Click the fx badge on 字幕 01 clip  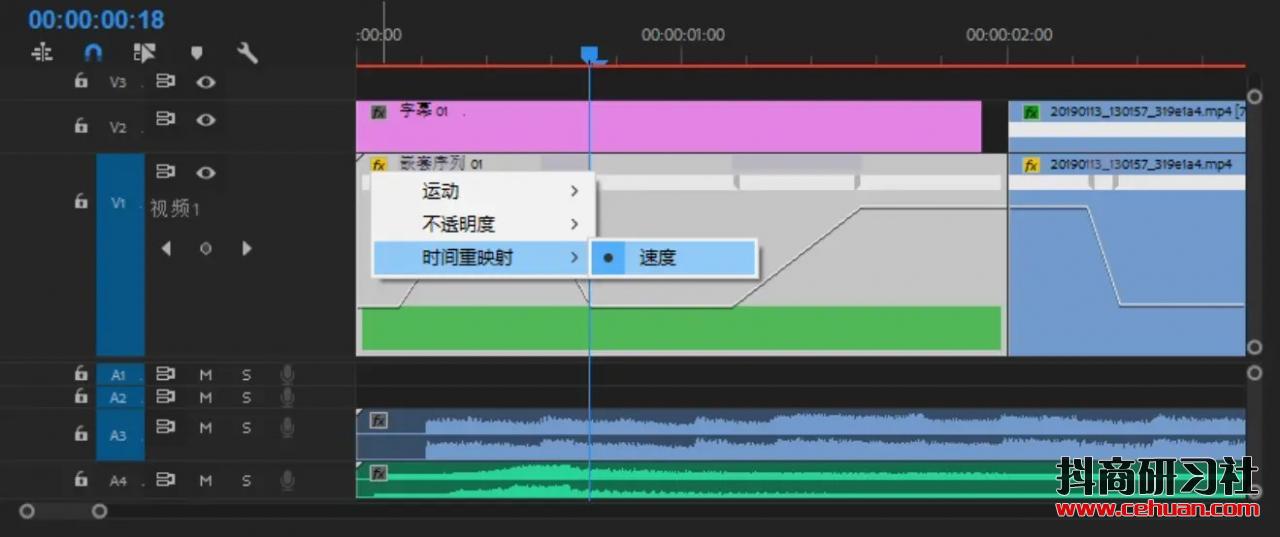(379, 112)
